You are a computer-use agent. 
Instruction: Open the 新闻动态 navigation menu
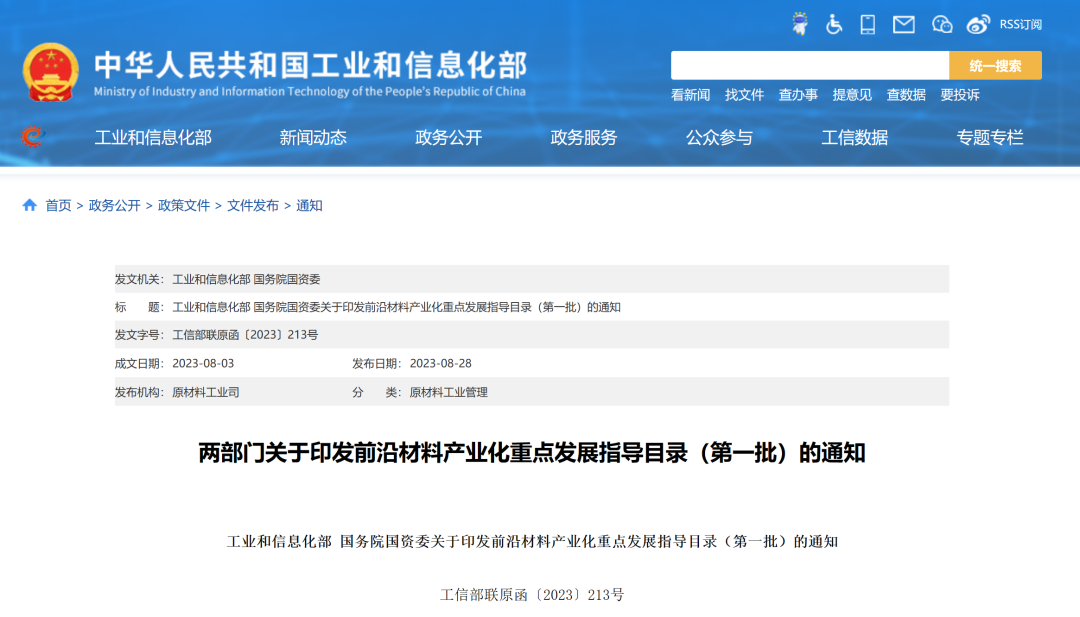(x=314, y=138)
